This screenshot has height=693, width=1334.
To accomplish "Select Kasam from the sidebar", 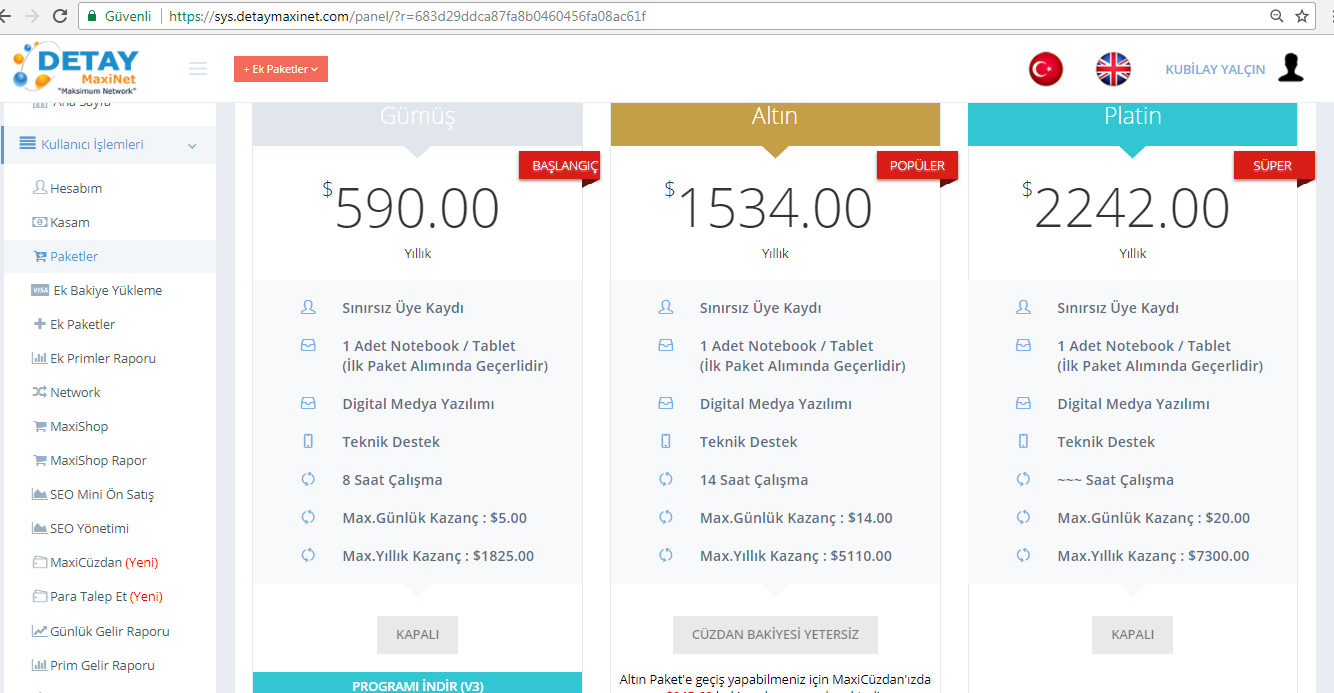I will point(70,222).
